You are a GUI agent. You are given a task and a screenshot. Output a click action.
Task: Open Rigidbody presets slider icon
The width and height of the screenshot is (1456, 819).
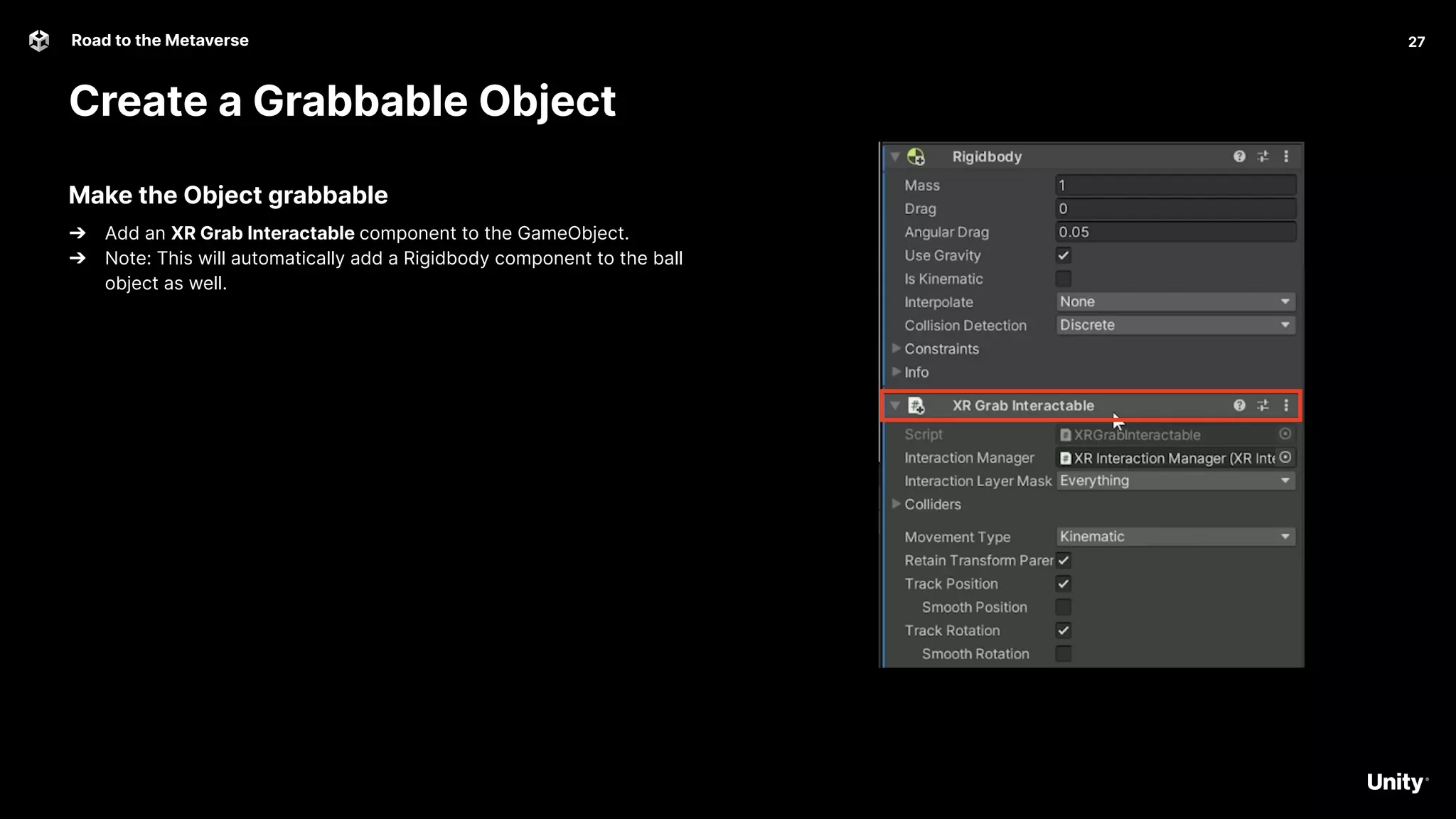pos(1263,156)
